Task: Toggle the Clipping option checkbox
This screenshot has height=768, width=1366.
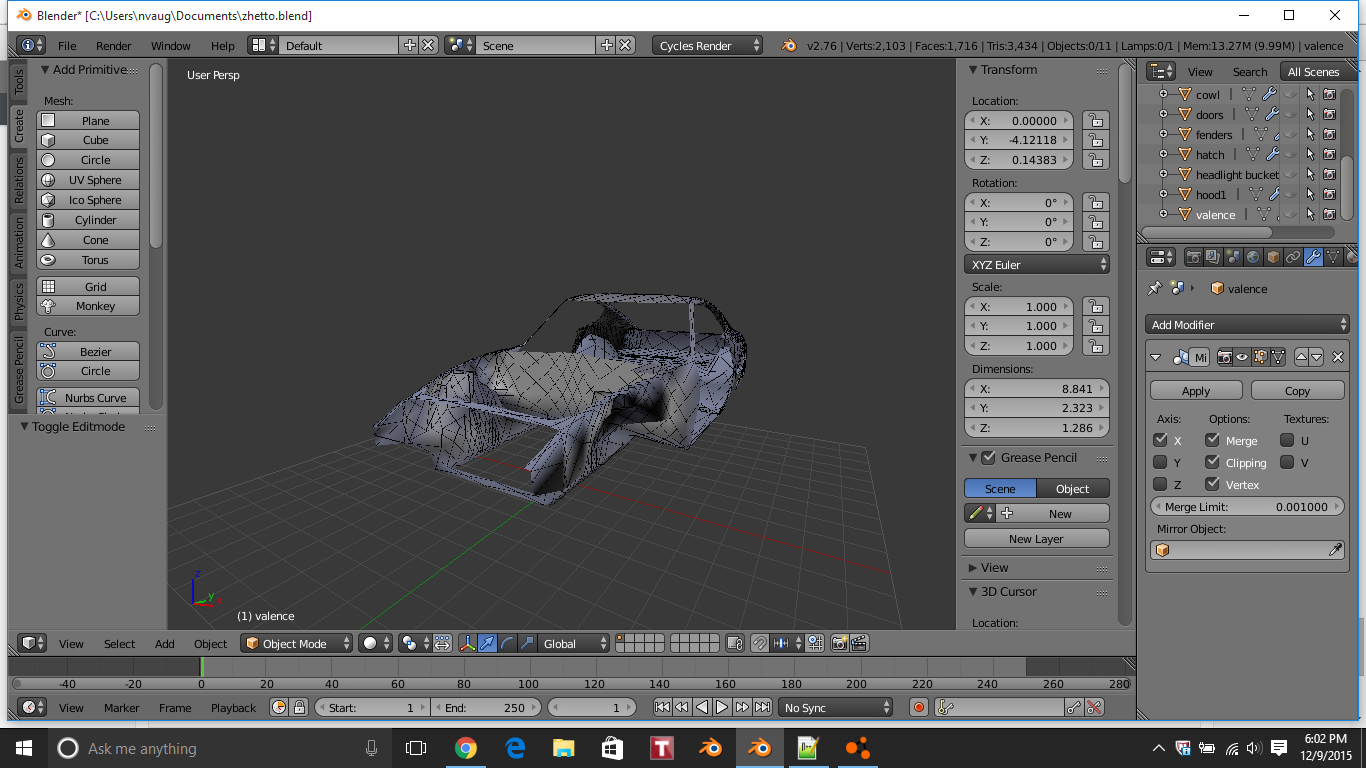Action: 1213,462
